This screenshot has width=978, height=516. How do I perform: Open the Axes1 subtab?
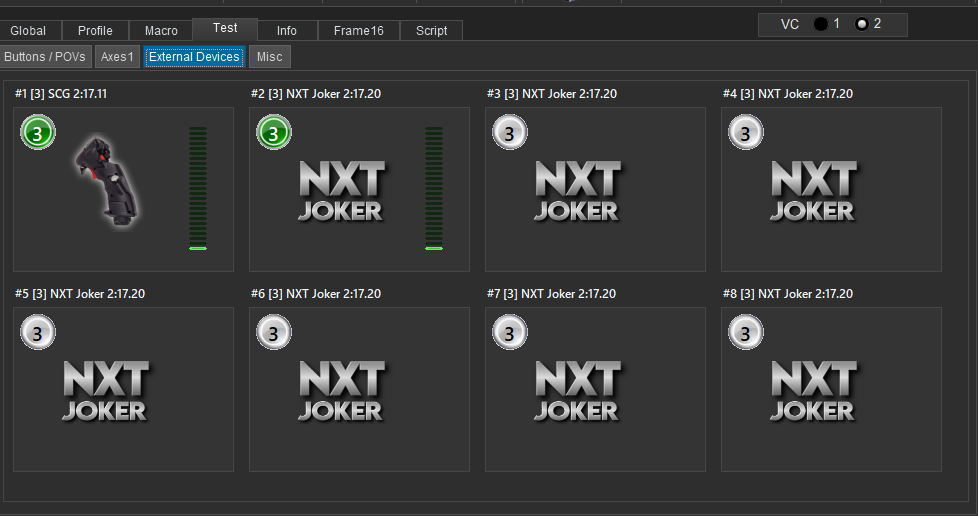click(x=117, y=57)
